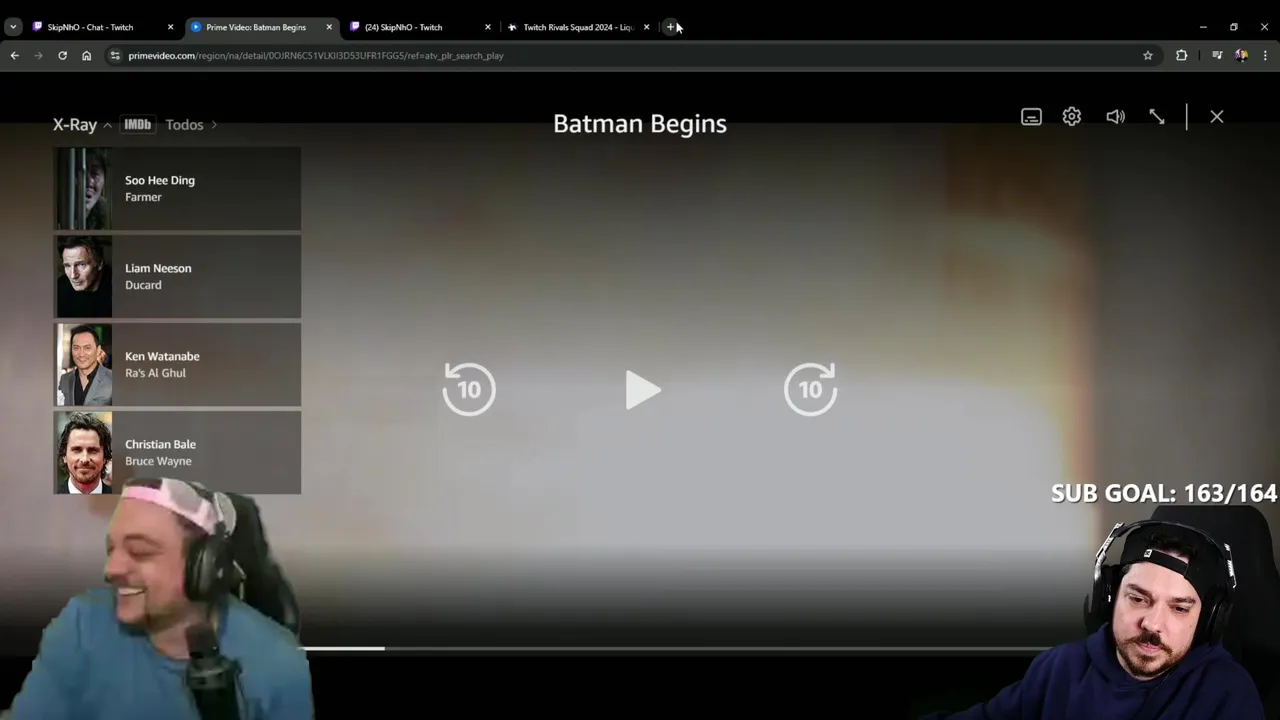Open the player settings gear
This screenshot has width=1280, height=720.
(x=1072, y=117)
